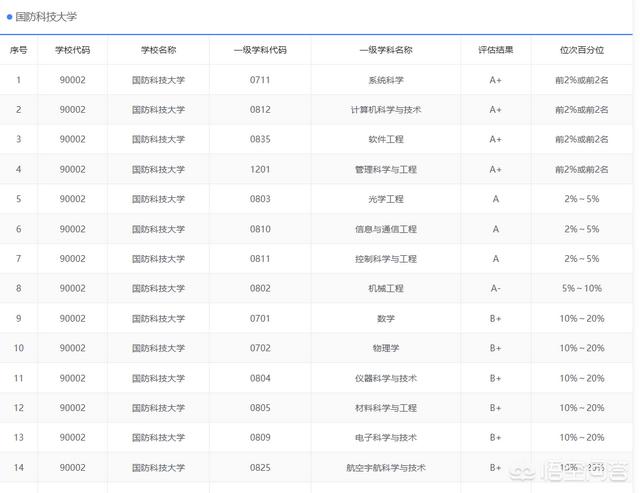Image resolution: width=640 pixels, height=493 pixels.
Task: Click serial number 14 cell
Action: 18,468
